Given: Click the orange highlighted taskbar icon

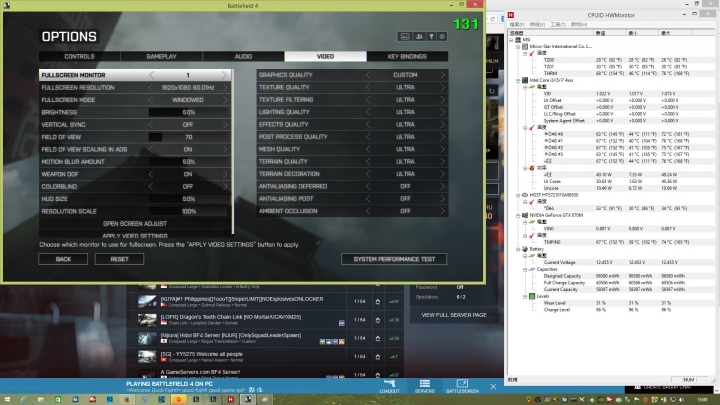Looking at the screenshot, I should click(178, 399).
